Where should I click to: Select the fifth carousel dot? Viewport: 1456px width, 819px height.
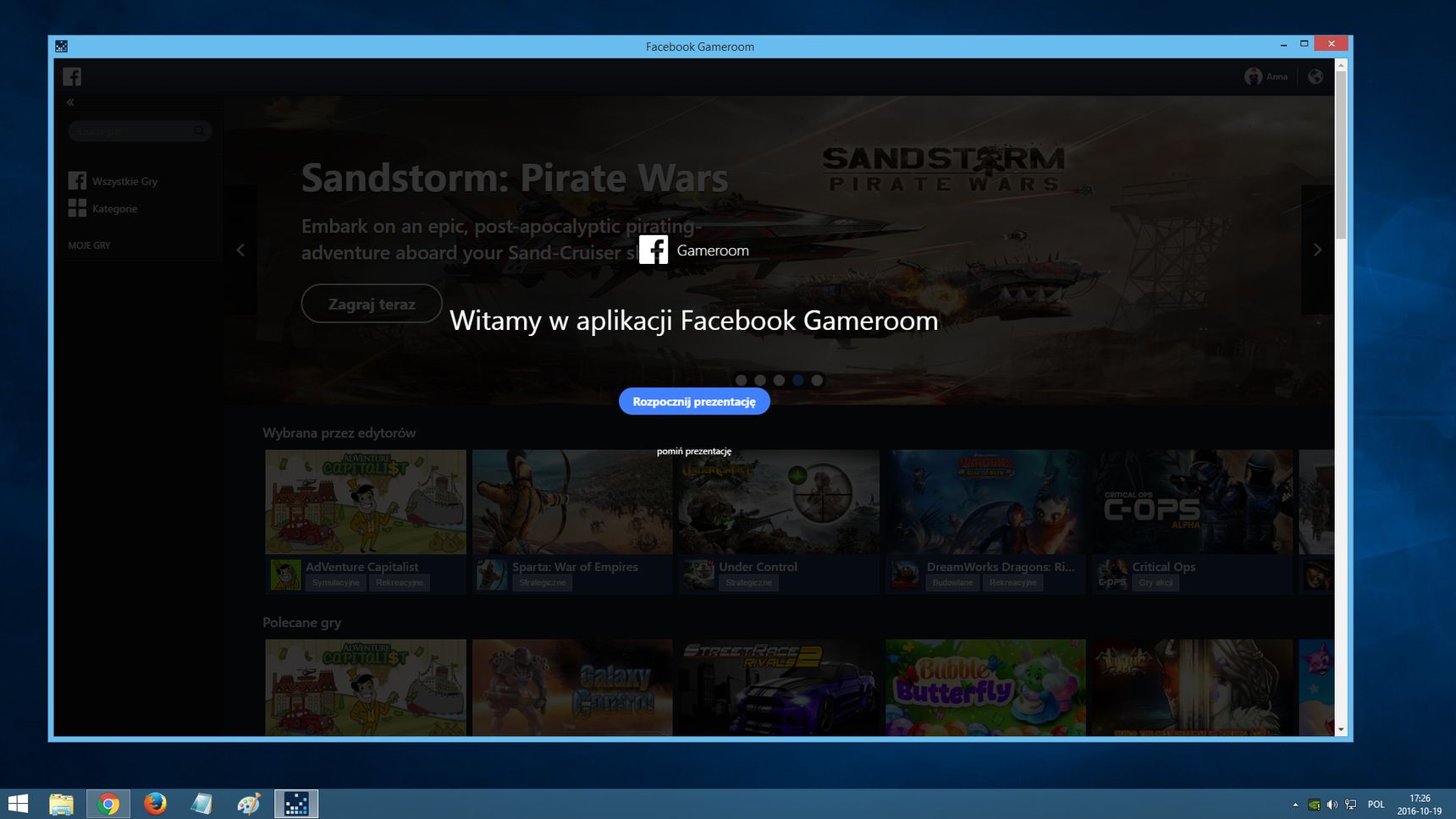coord(817,381)
